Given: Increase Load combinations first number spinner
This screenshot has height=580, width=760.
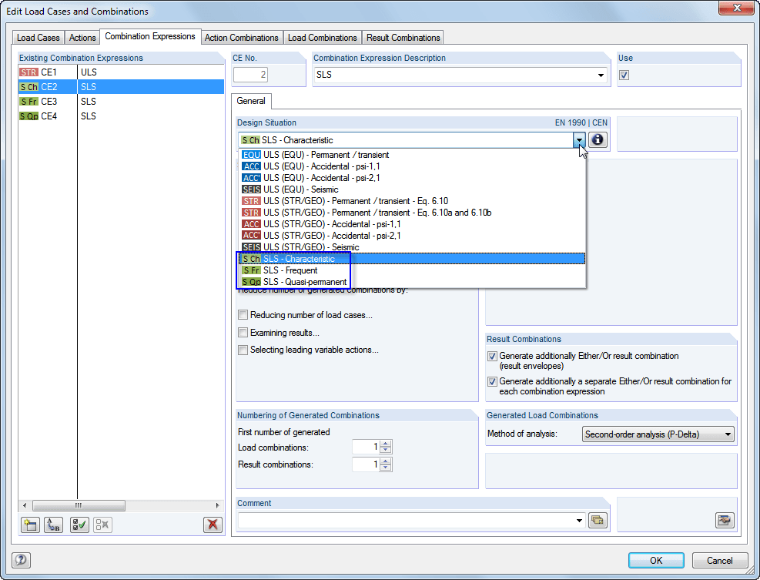Looking at the screenshot, I should point(386,443).
